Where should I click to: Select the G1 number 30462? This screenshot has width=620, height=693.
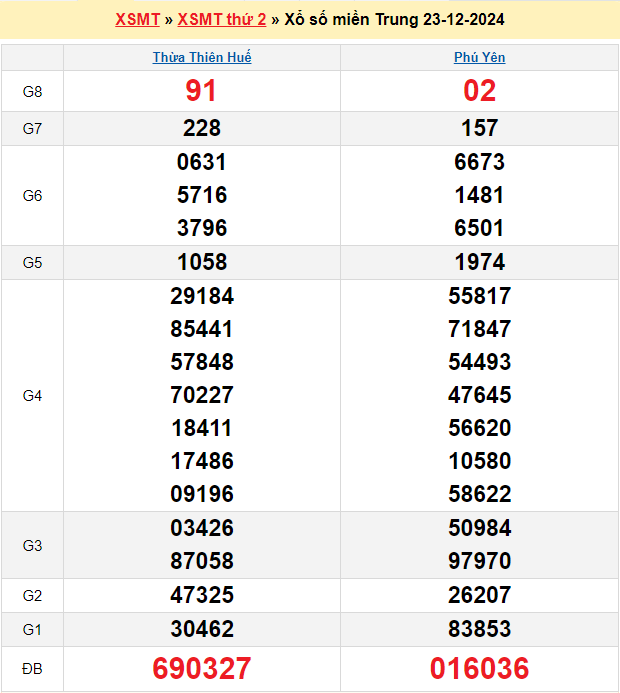(x=201, y=629)
